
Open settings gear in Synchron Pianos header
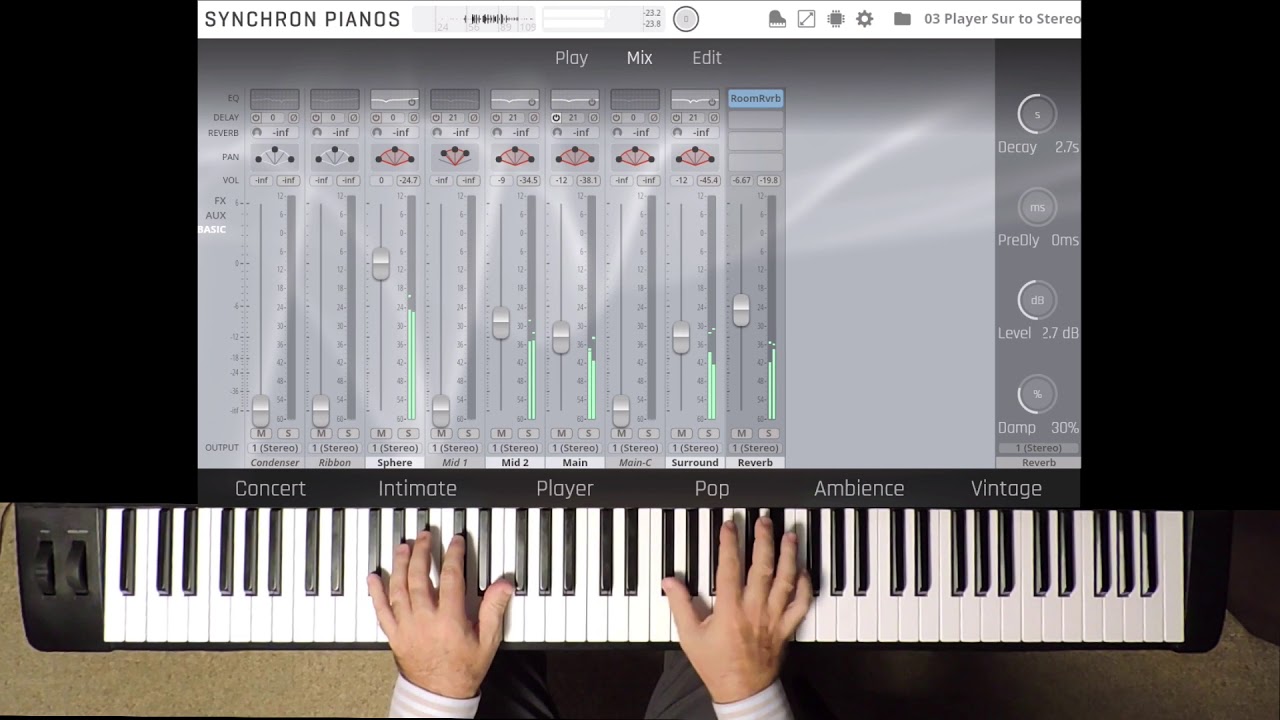click(x=865, y=19)
